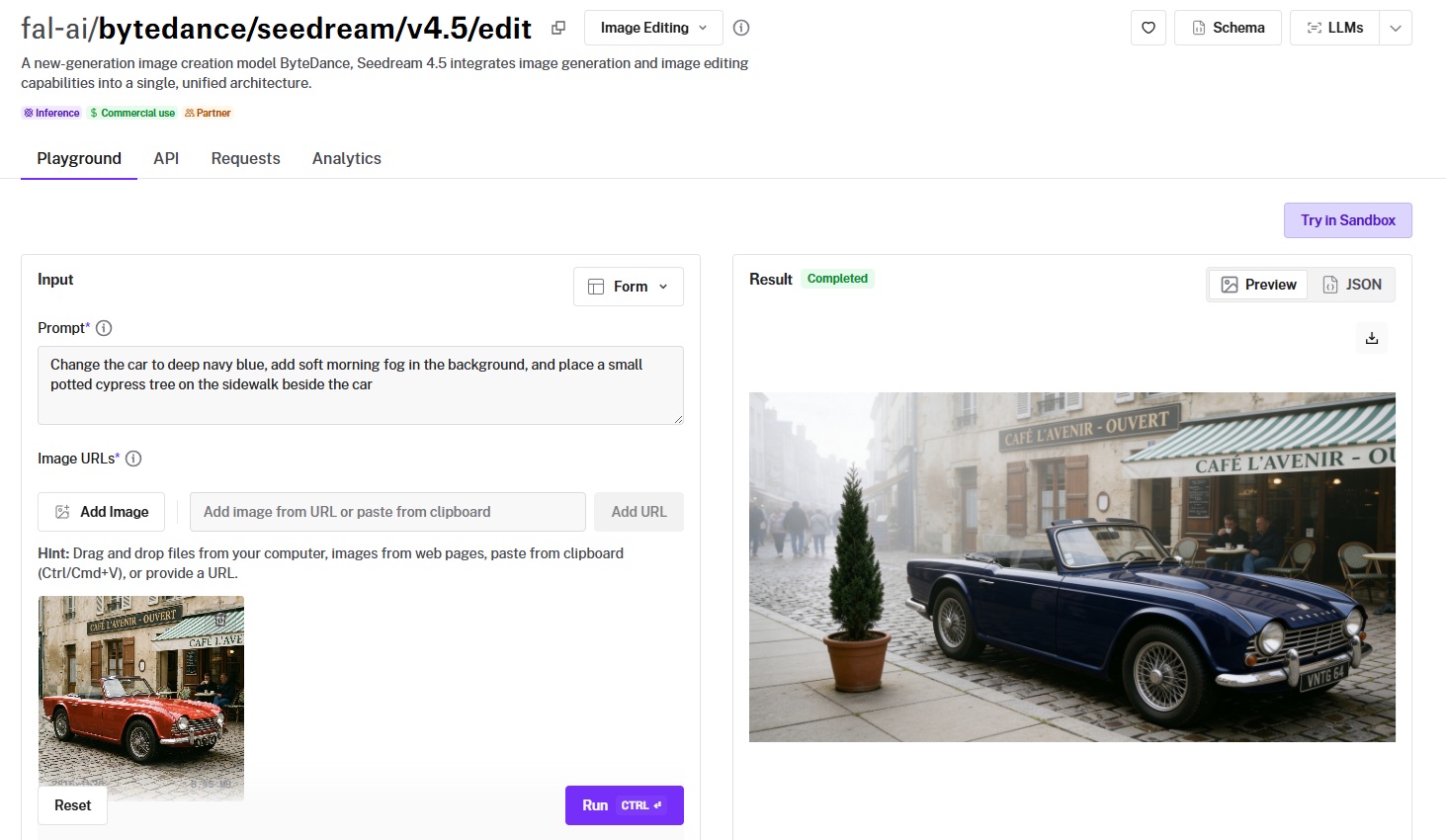Click Try in Sandbox button
Viewport: 1446px width, 840px height.
pos(1347,220)
